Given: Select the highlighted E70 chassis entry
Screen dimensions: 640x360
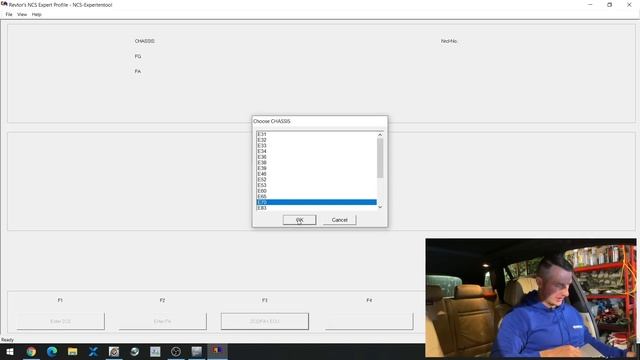Looking at the screenshot, I should click(316, 202).
